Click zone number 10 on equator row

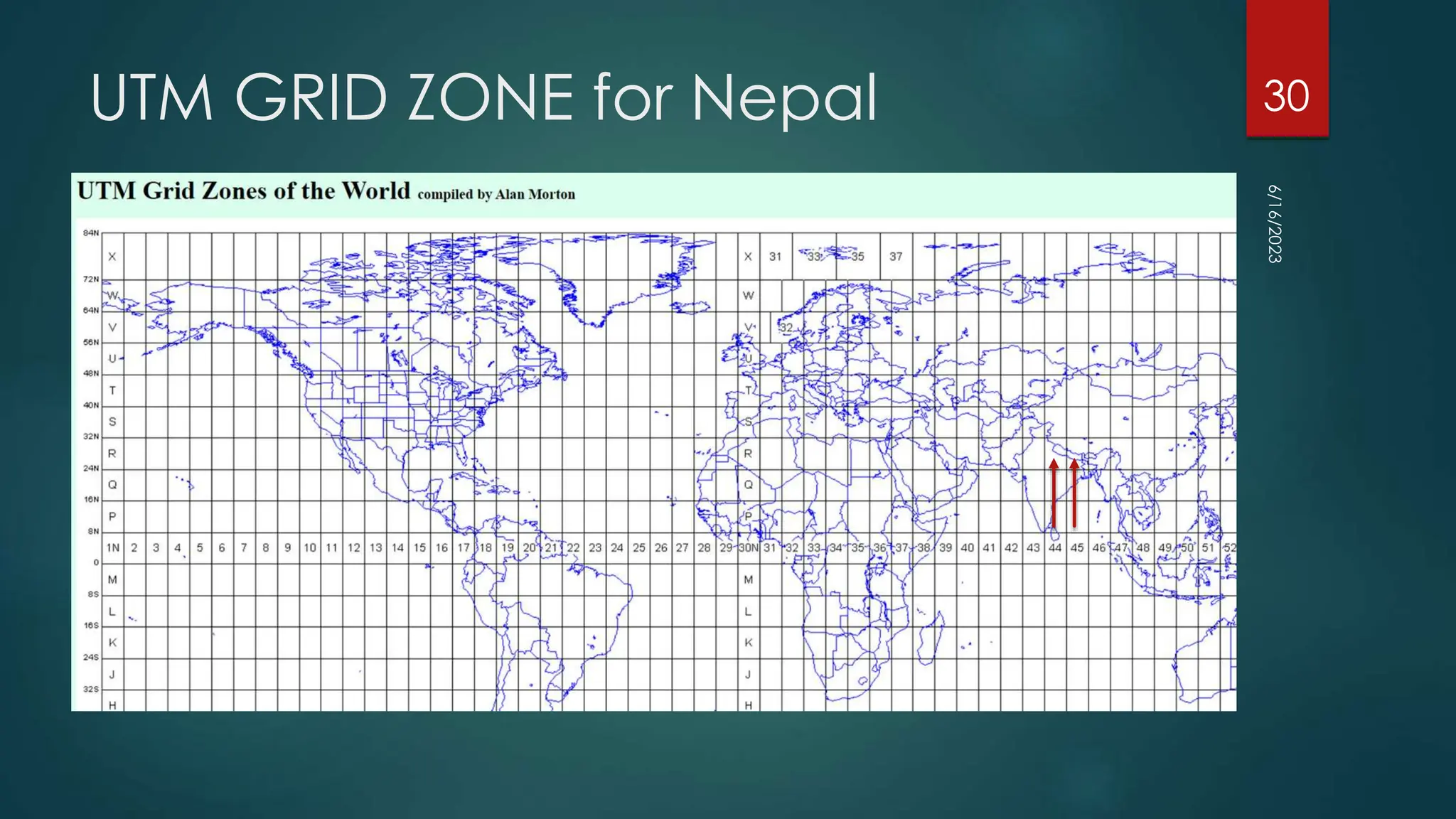coord(310,547)
